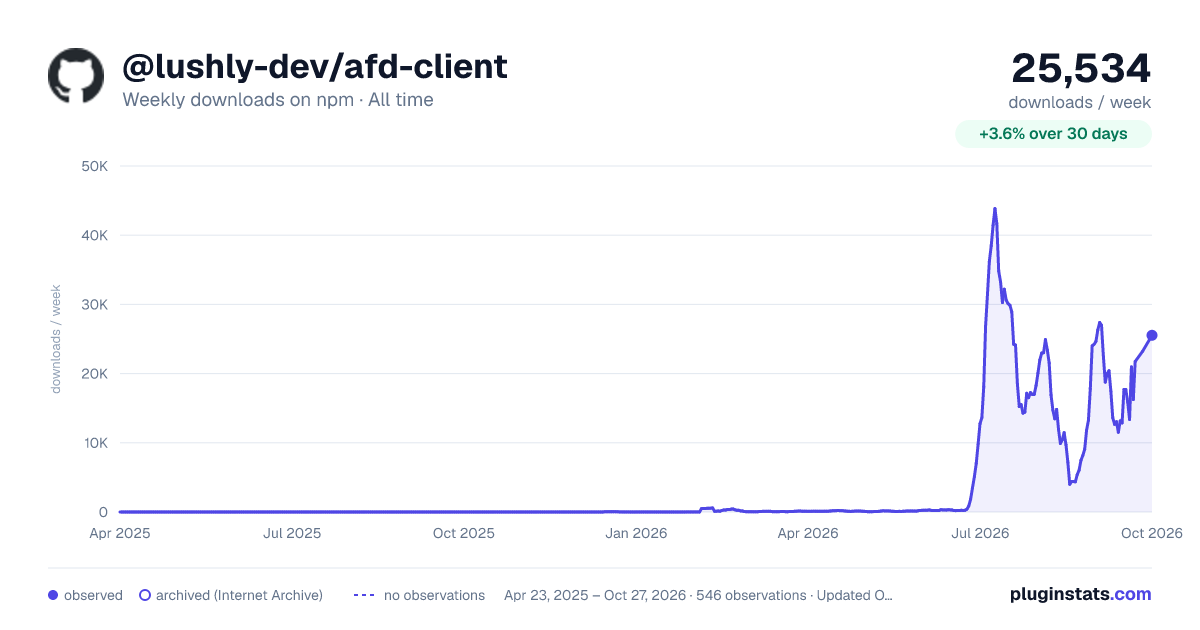Click the '10K' y-axis label
Image resolution: width=1200 pixels, height=630 pixels.
click(94, 442)
